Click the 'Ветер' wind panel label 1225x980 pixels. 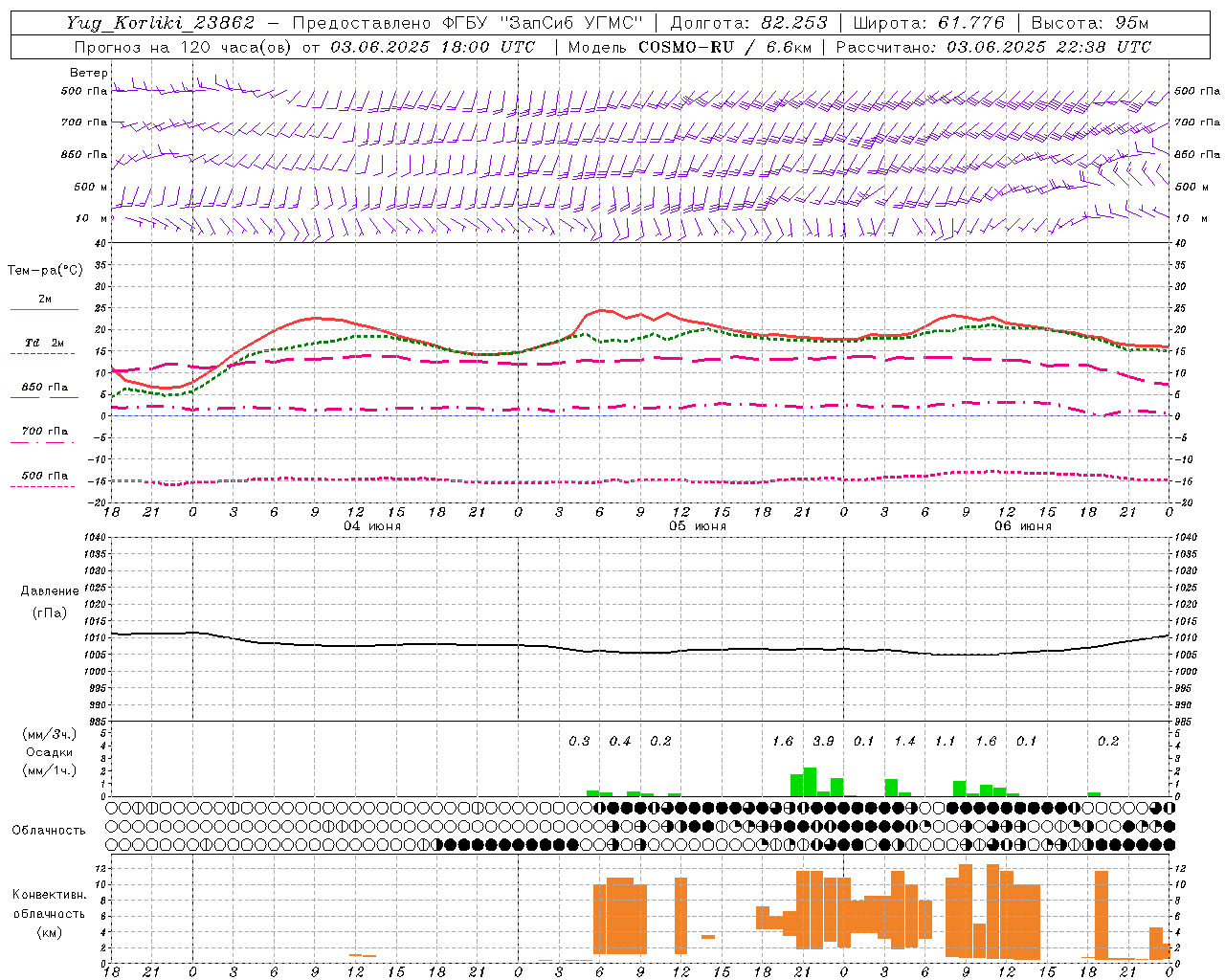click(x=88, y=73)
